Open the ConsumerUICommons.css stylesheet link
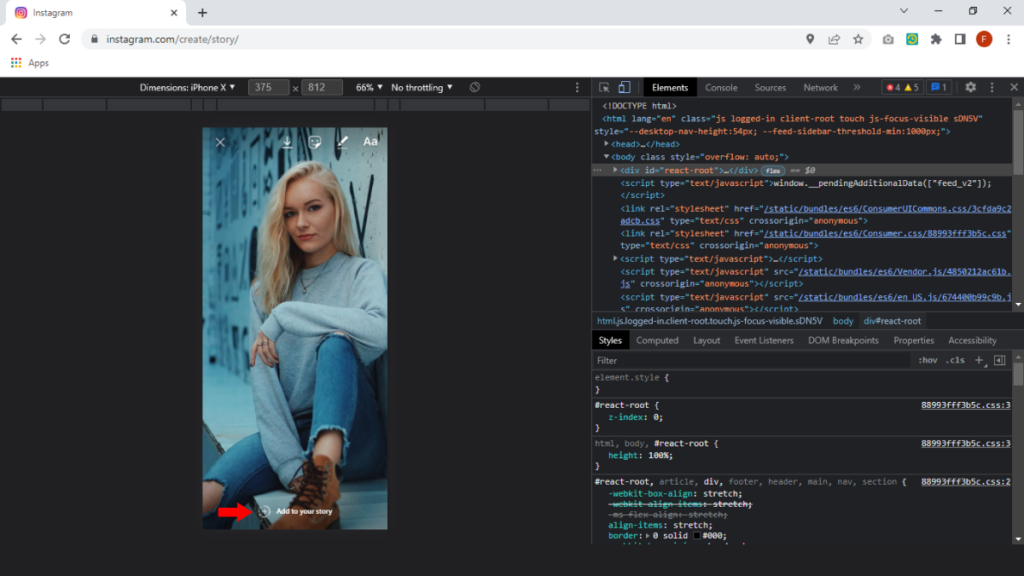This screenshot has width=1024, height=576. (887, 209)
